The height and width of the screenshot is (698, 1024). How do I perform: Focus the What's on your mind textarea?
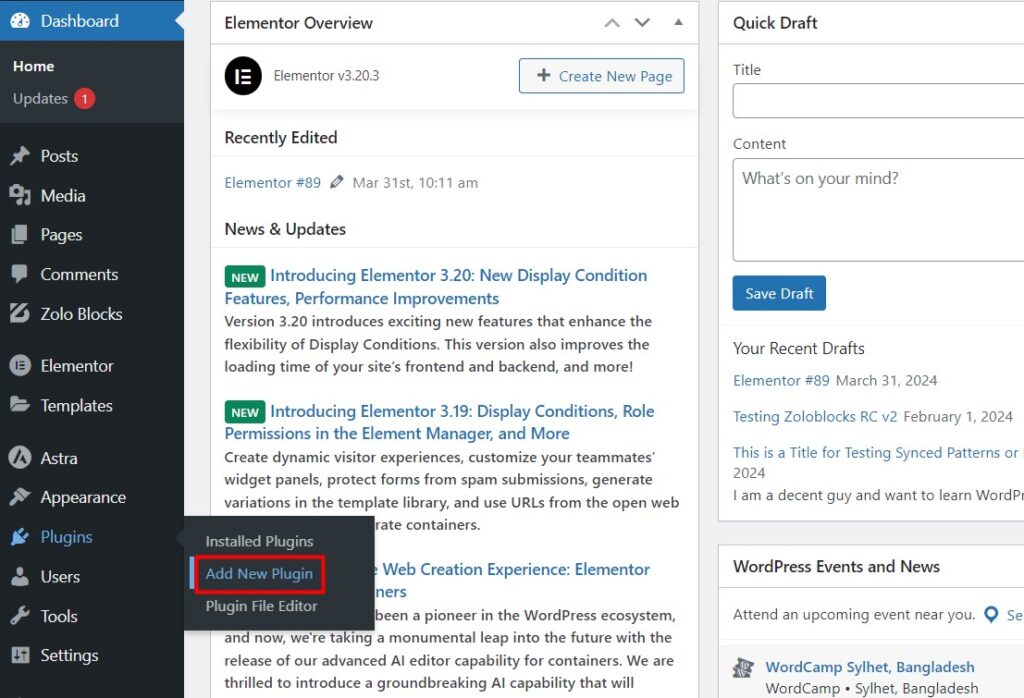878,210
